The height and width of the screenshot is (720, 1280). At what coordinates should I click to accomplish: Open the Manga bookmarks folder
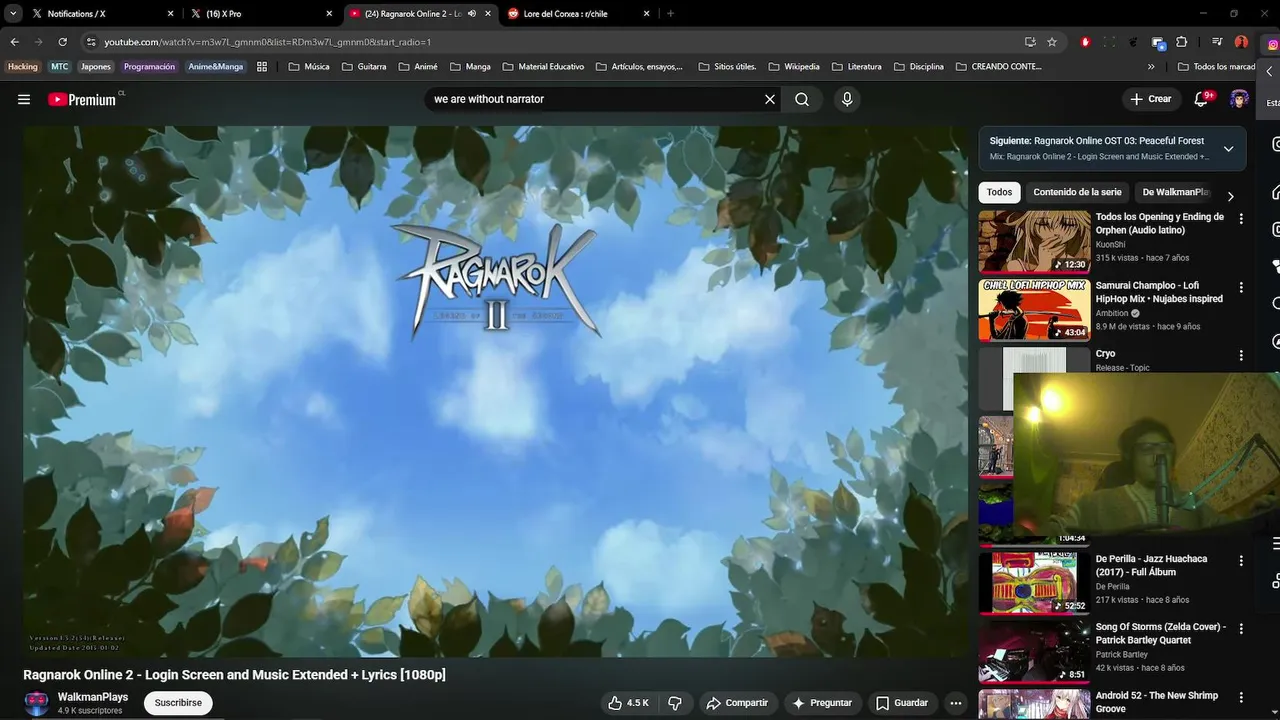tap(470, 67)
